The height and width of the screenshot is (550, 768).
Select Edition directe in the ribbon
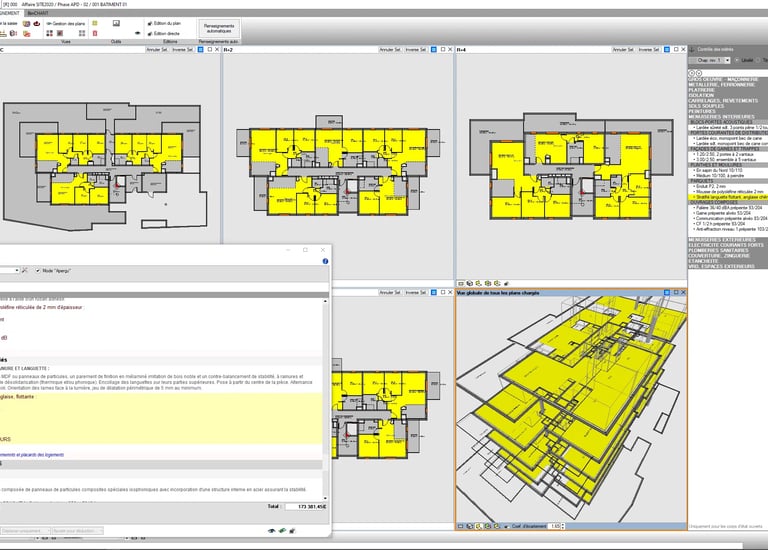(163, 33)
